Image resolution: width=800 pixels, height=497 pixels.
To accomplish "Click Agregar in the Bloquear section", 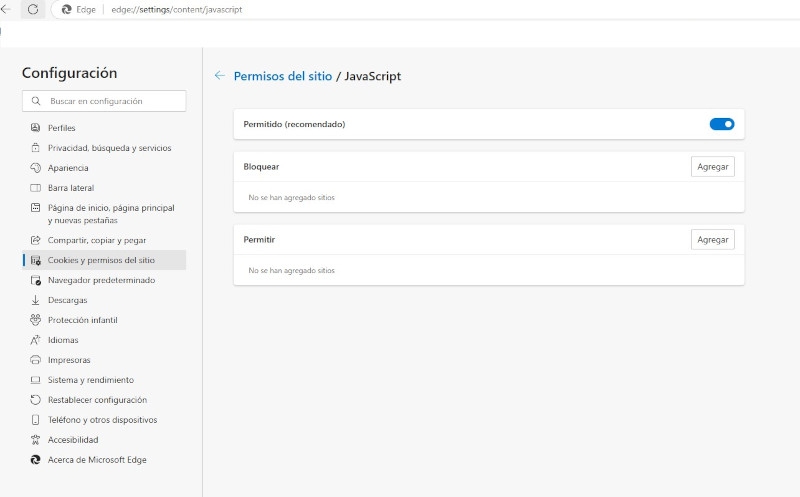I will [x=712, y=166].
